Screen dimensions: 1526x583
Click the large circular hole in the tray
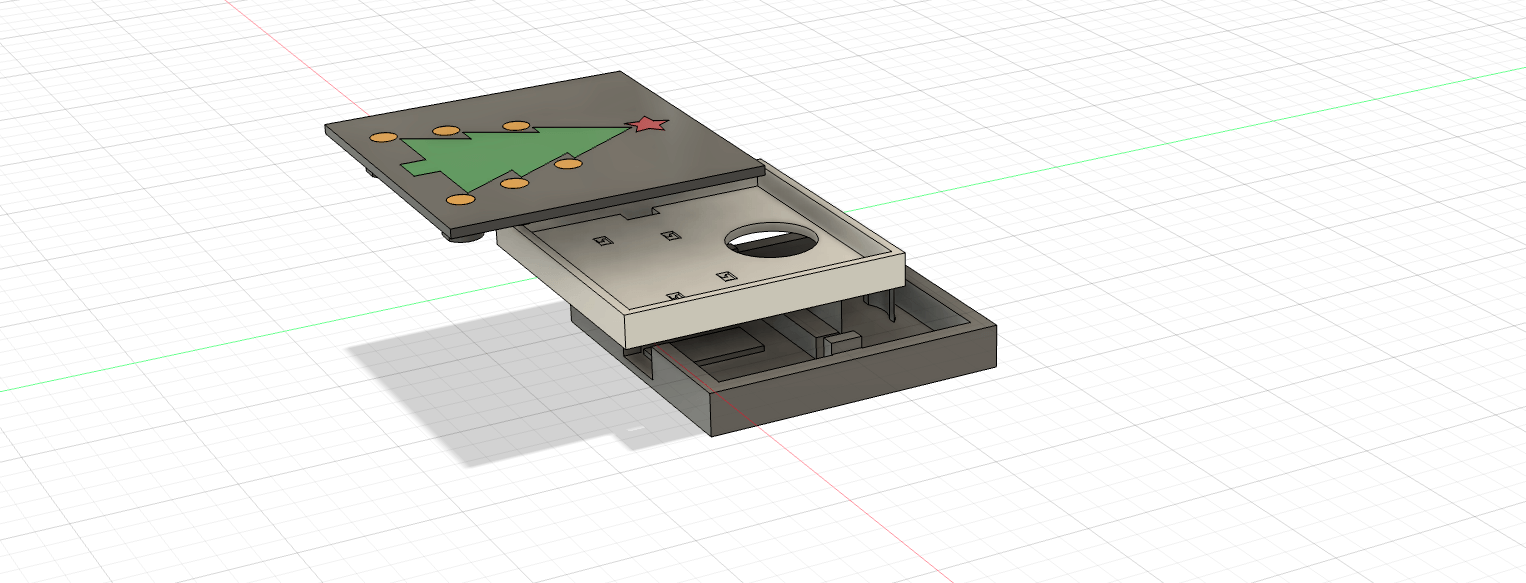click(769, 242)
